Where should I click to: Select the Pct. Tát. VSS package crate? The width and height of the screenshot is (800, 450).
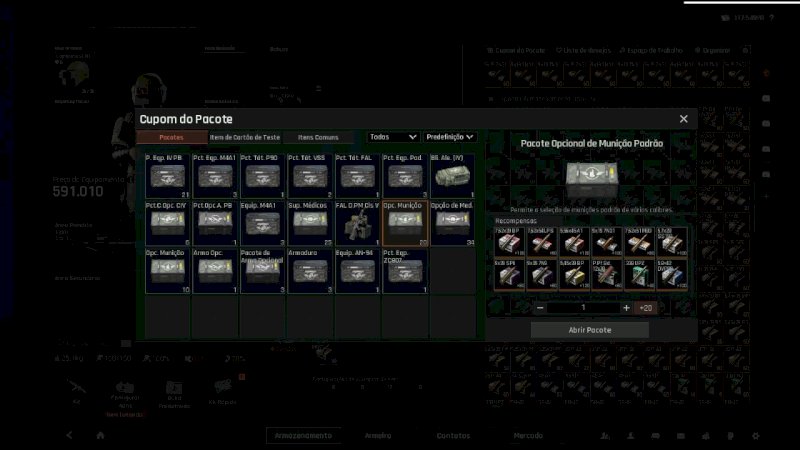310,176
